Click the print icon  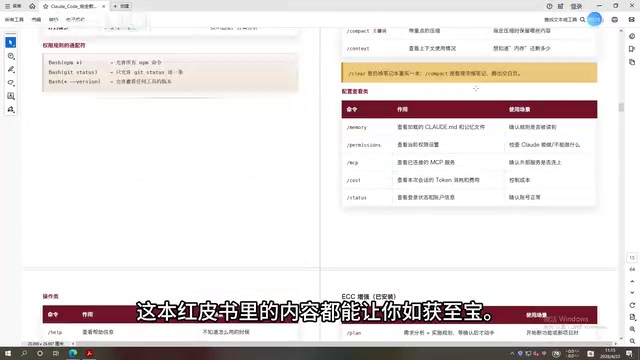(x=615, y=20)
